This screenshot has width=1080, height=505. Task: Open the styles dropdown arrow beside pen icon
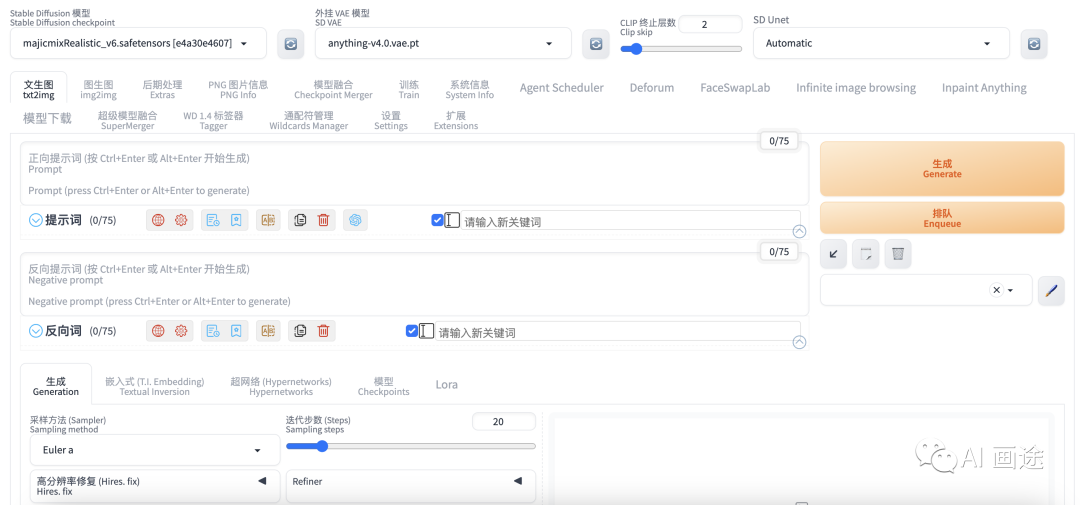(x=1011, y=290)
